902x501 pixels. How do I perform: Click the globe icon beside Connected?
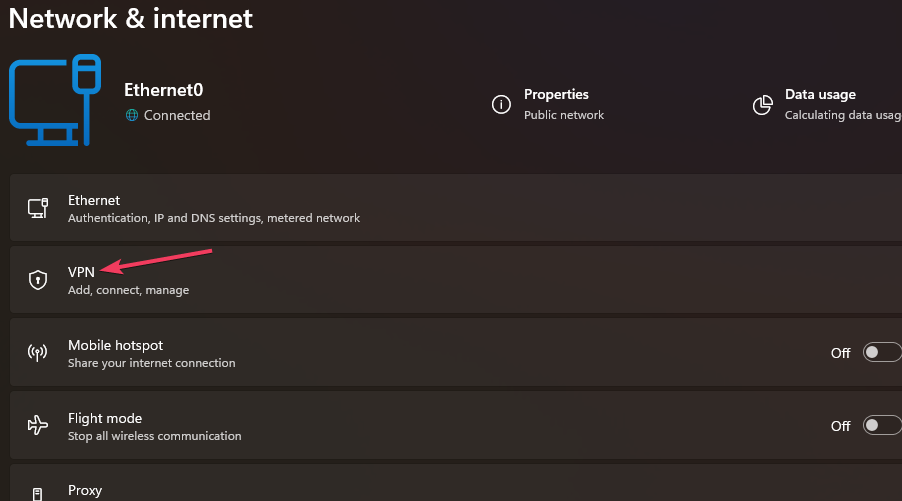pos(132,116)
